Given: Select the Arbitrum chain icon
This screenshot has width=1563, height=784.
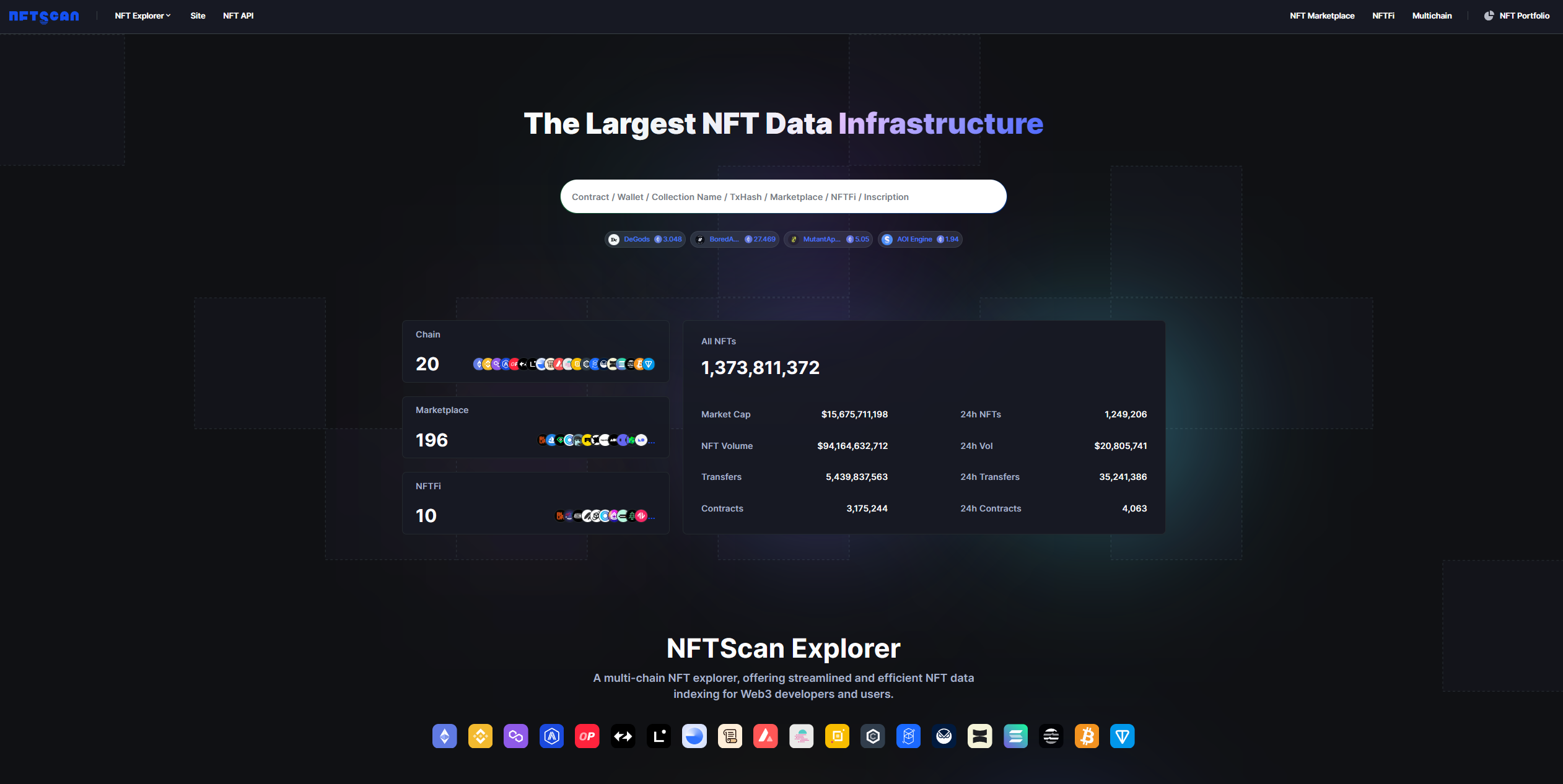Looking at the screenshot, I should 551,736.
